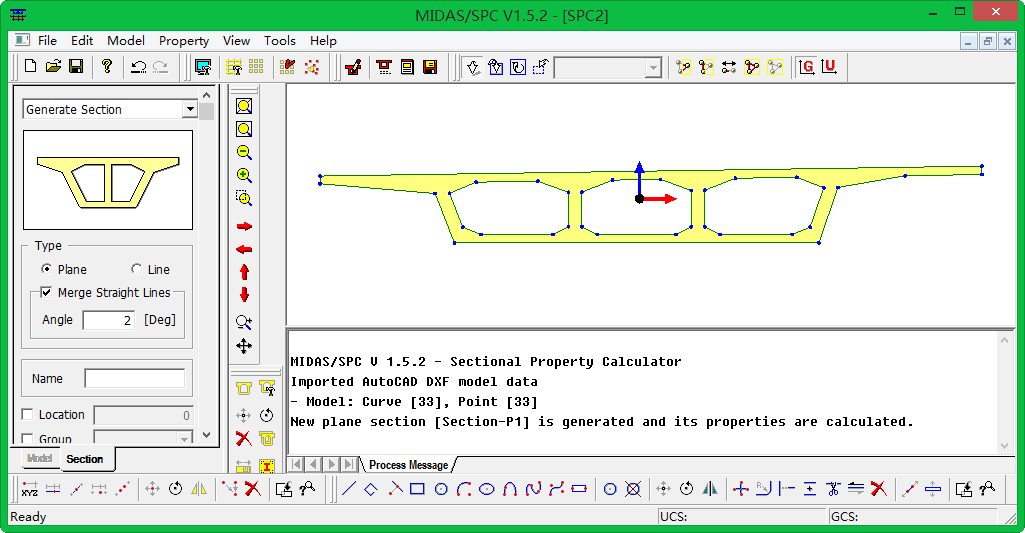Click the Zoom Out magnifier with minus
The height and width of the screenshot is (533, 1025).
point(244,152)
